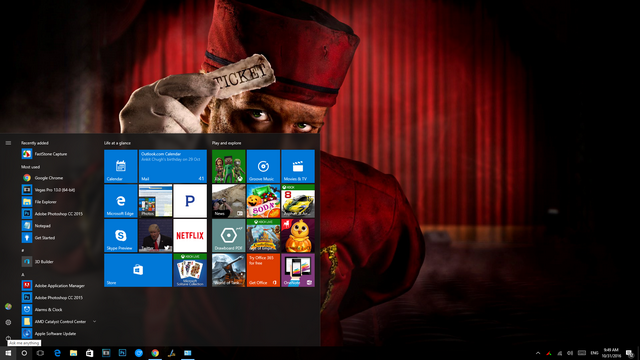Open the Photos tile
The width and height of the screenshot is (640, 360).
click(155, 201)
